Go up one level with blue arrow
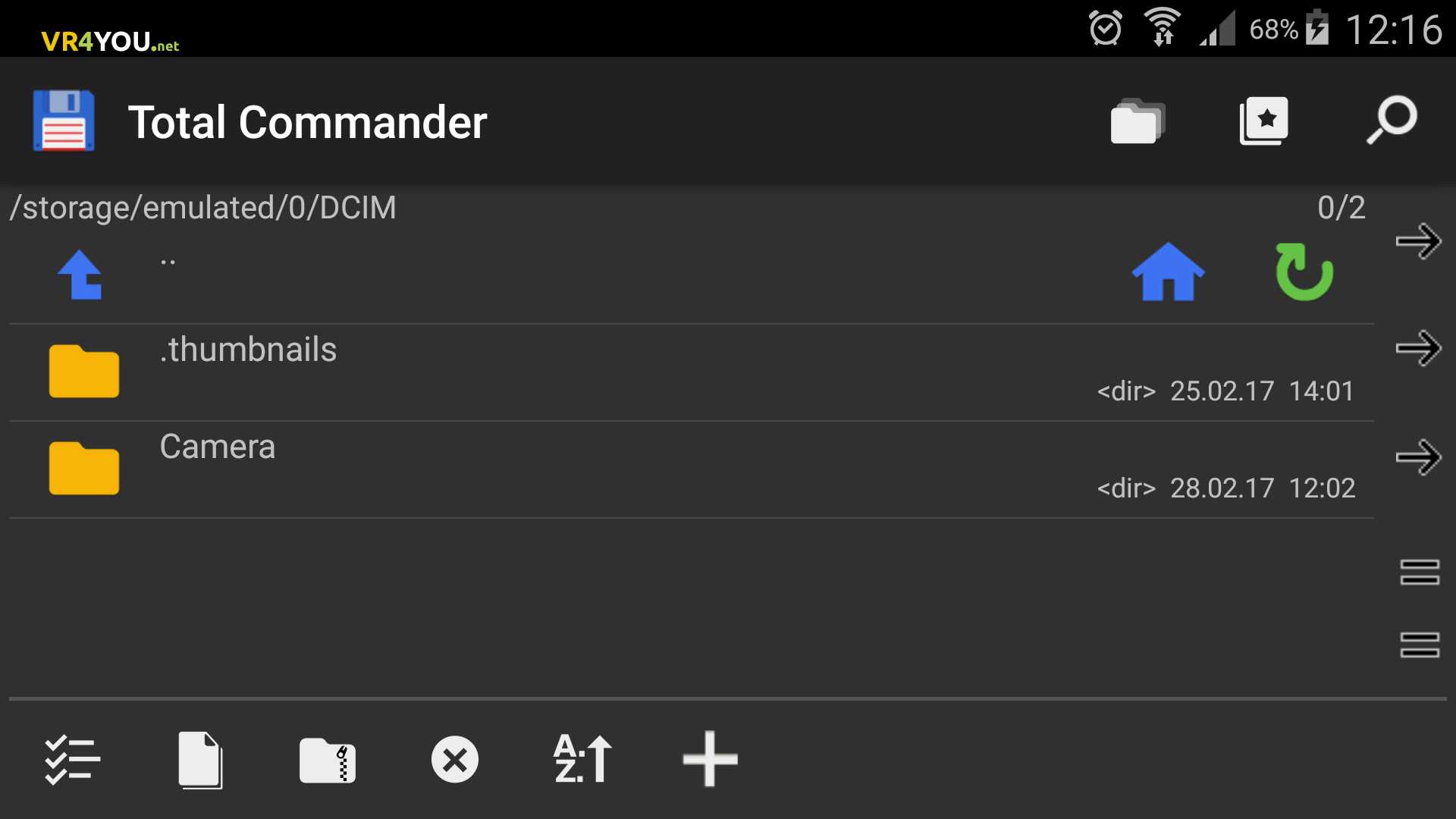1456x819 pixels. pyautogui.click(x=80, y=275)
